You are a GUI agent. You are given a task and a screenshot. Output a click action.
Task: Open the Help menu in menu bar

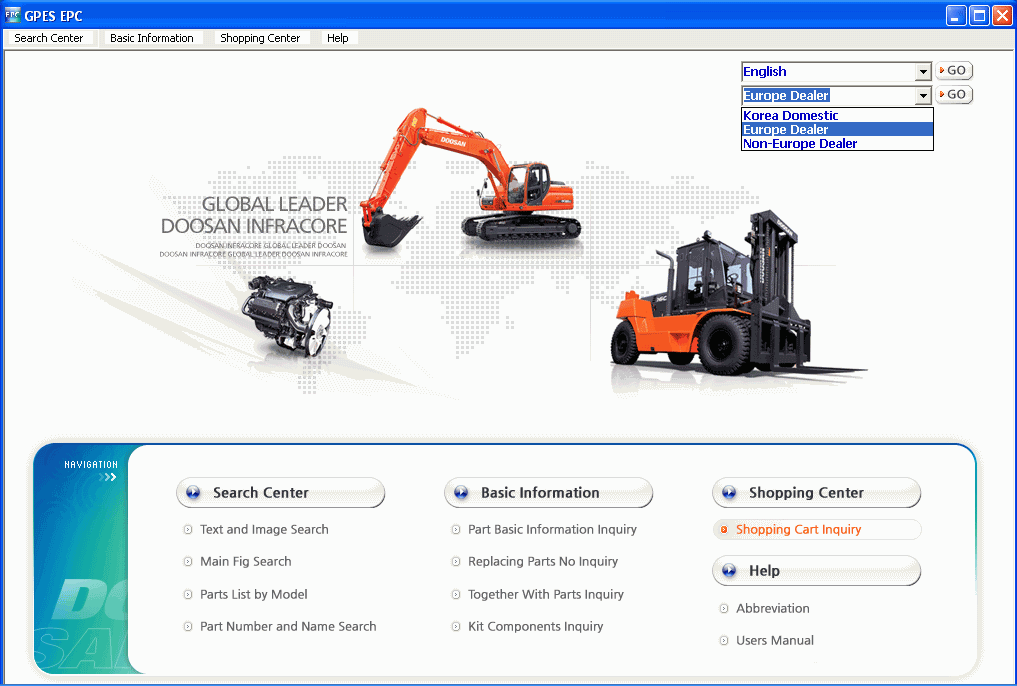point(337,38)
